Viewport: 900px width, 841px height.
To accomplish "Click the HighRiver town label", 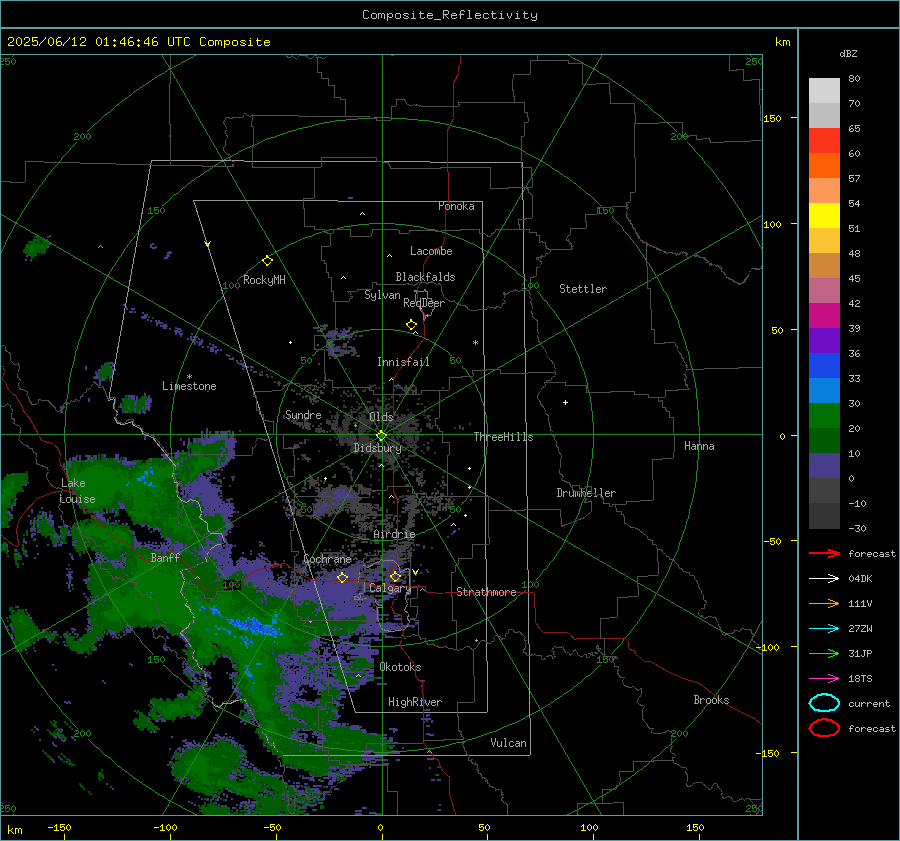I will 415,702.
